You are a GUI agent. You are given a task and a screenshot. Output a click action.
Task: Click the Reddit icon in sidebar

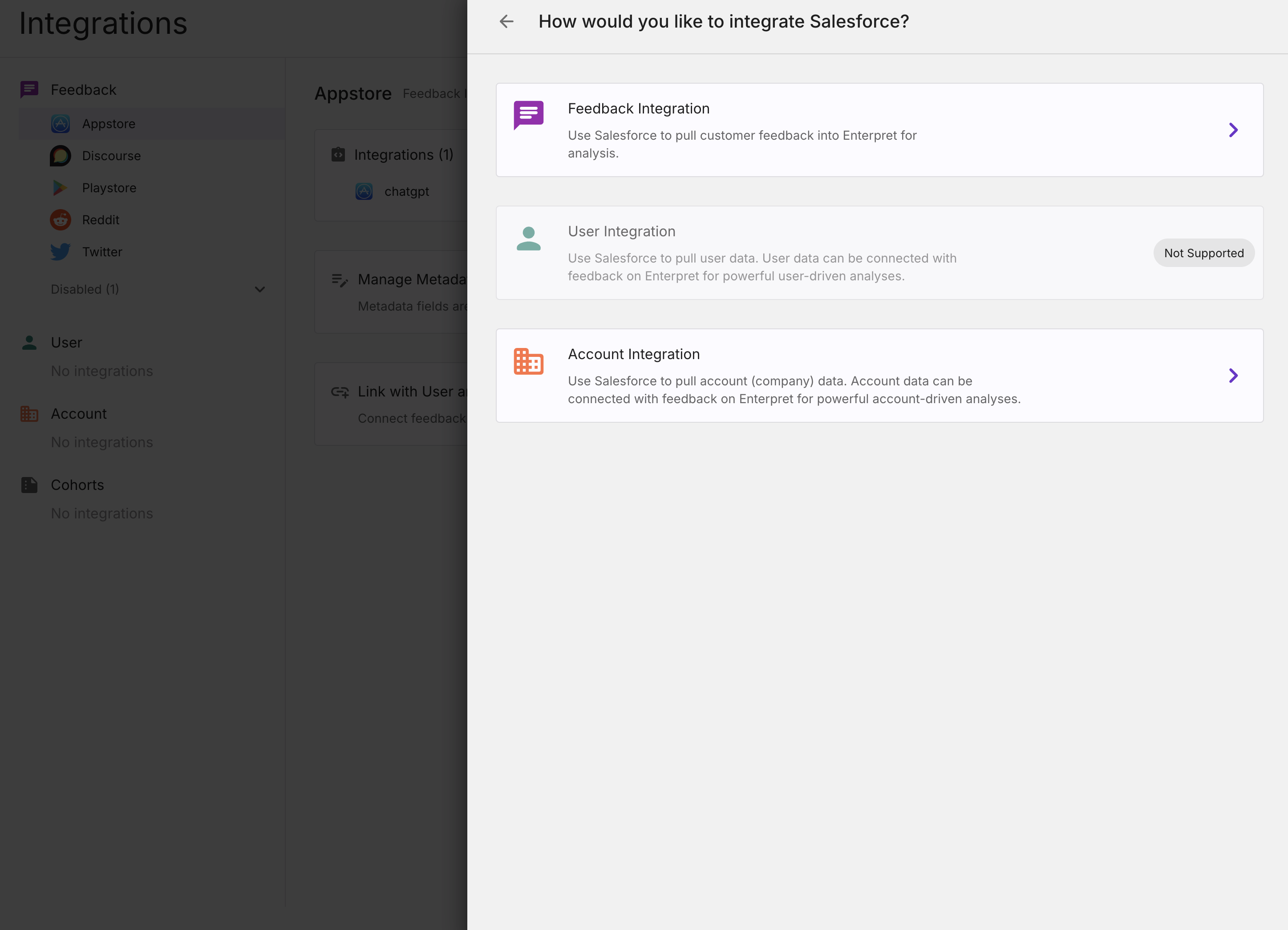click(60, 220)
